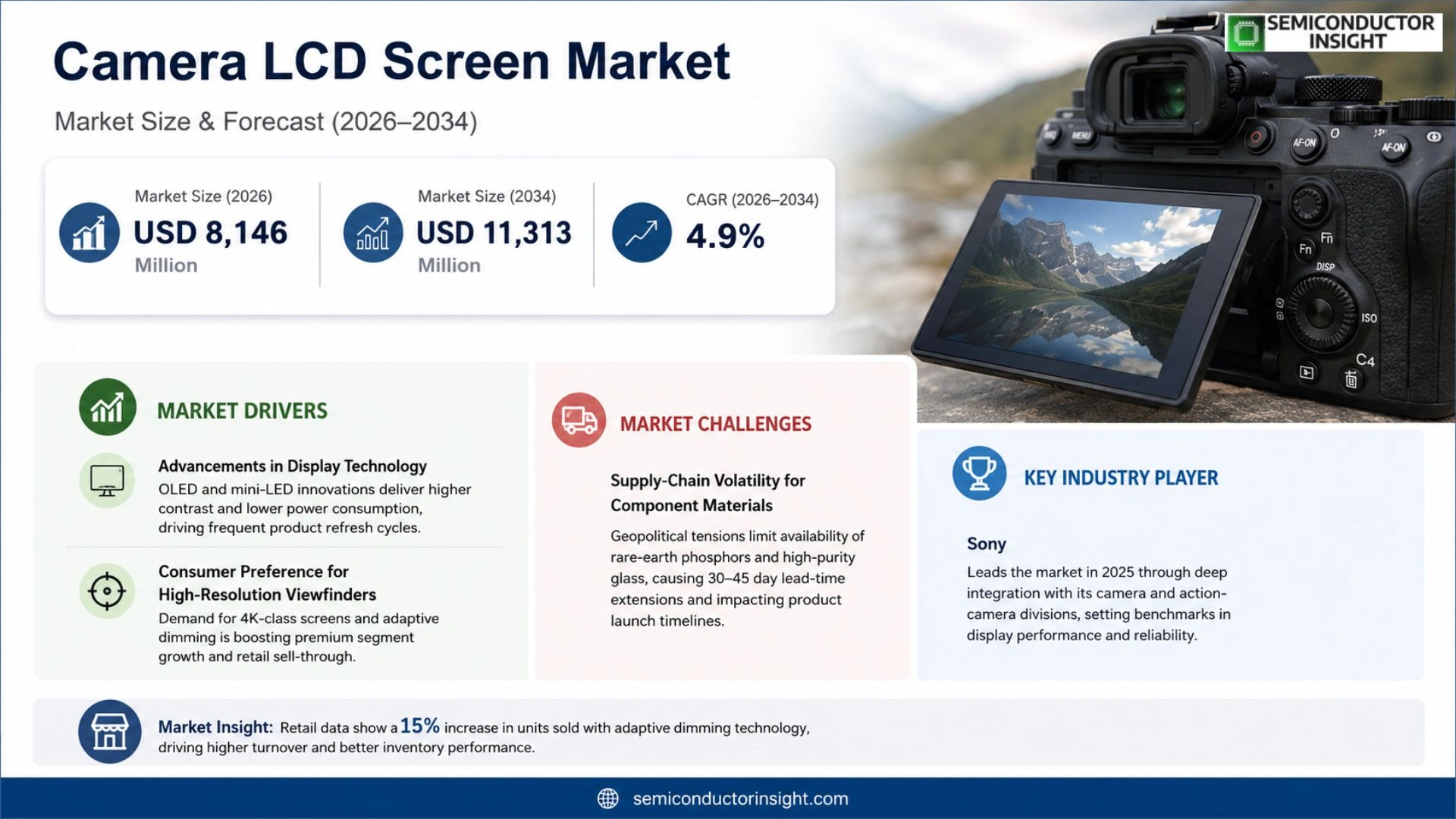Click the '15%' figure in Market Insight

coord(419,726)
